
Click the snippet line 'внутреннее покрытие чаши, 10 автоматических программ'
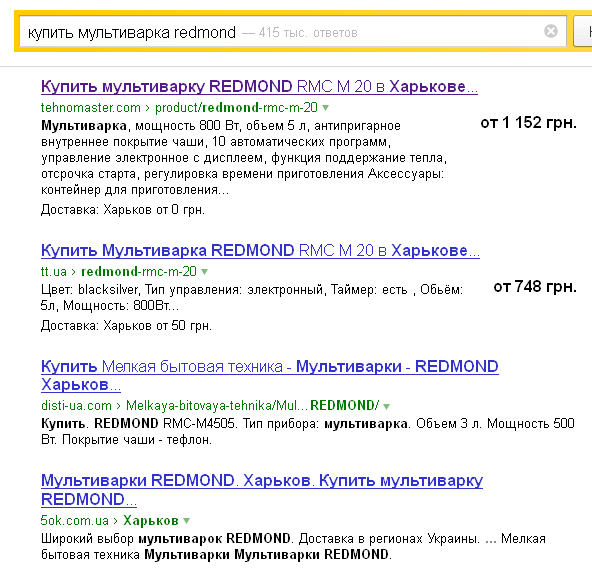(x=216, y=142)
